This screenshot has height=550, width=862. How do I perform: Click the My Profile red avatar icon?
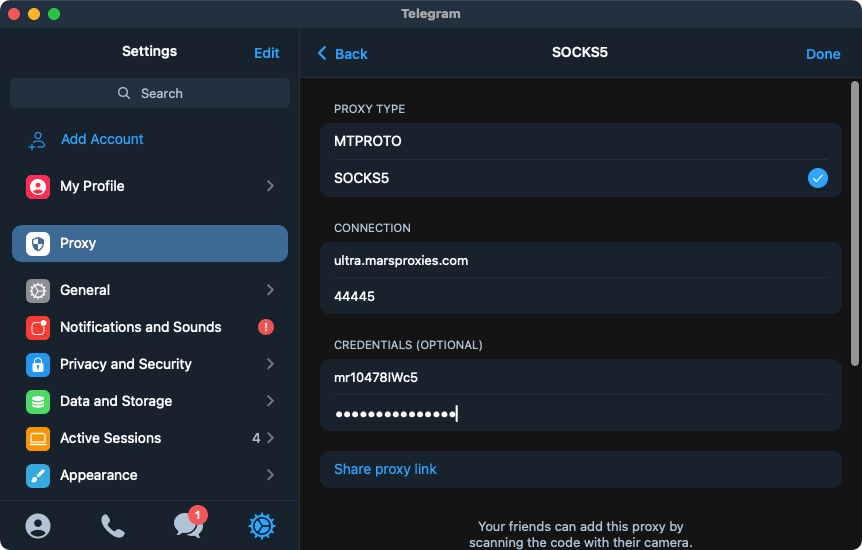[x=38, y=186]
